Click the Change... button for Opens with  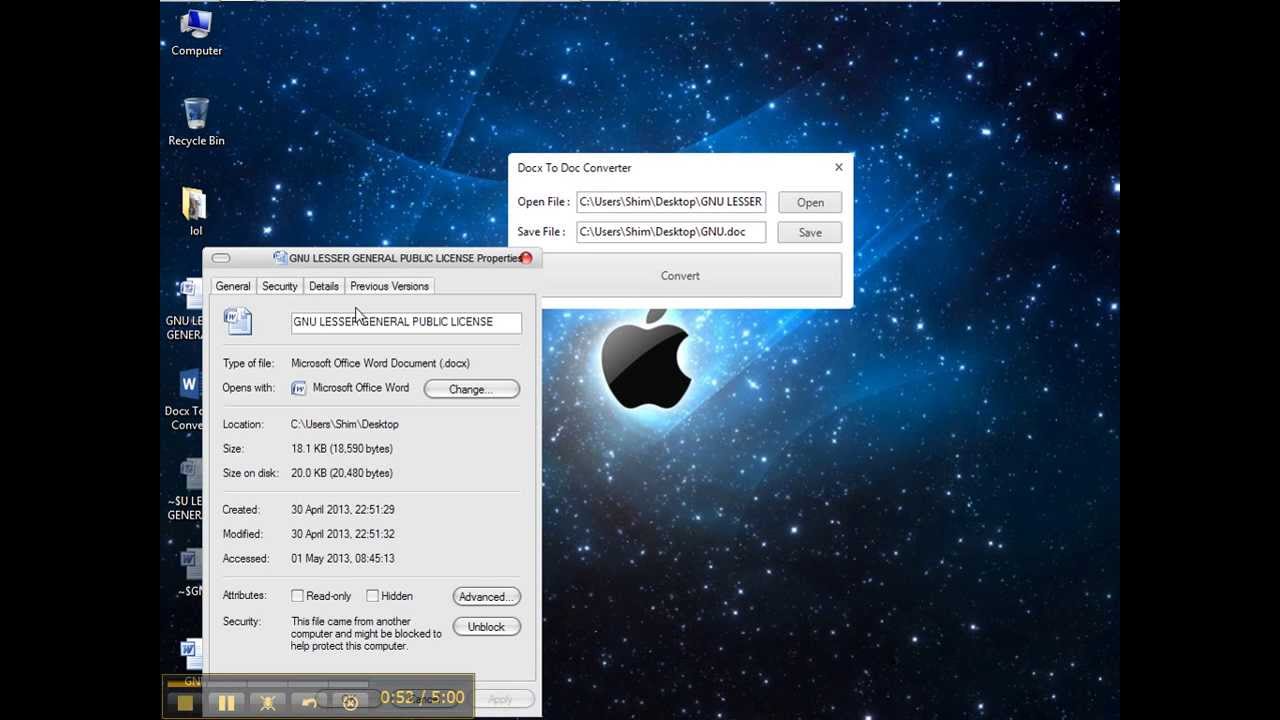tap(471, 389)
